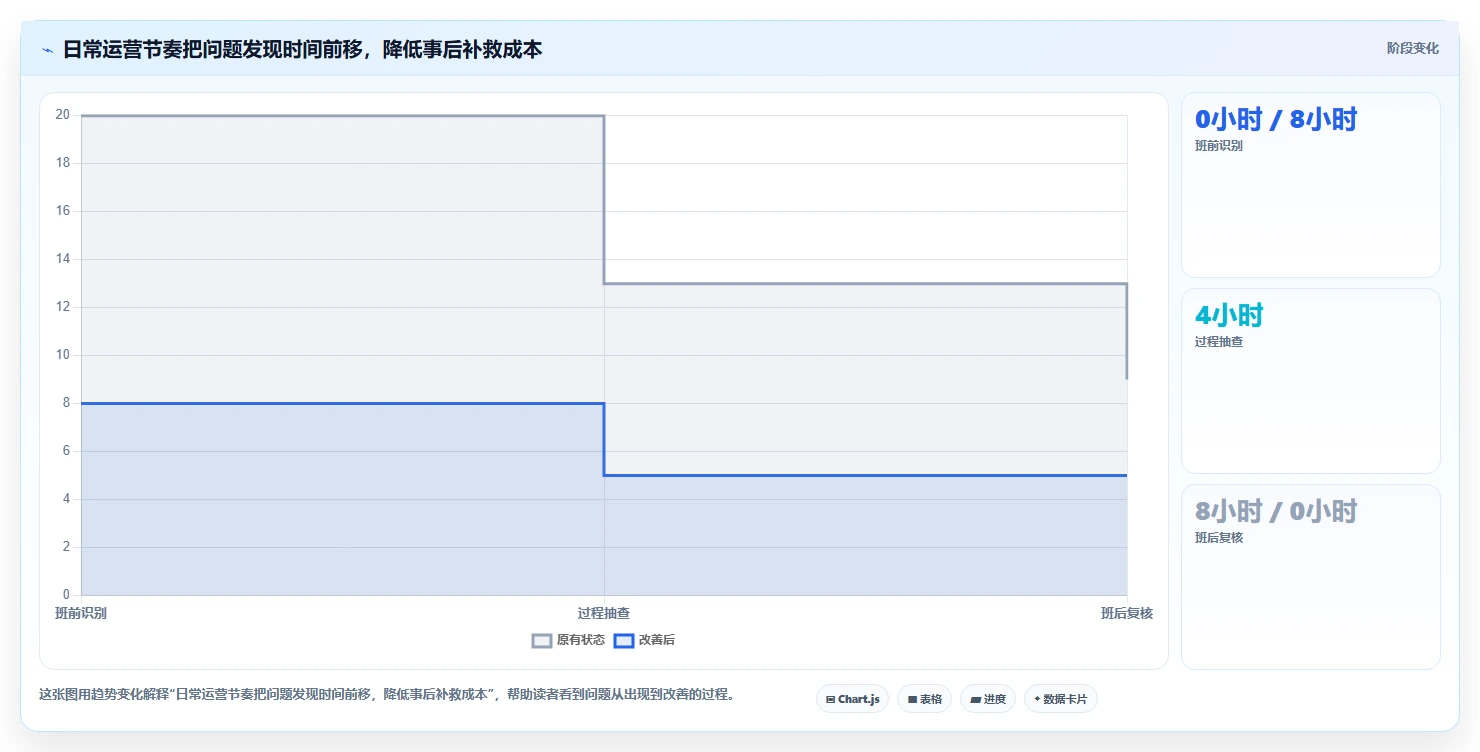
Task: Toggle the 原有状态 legend swatch
Action: (x=542, y=641)
